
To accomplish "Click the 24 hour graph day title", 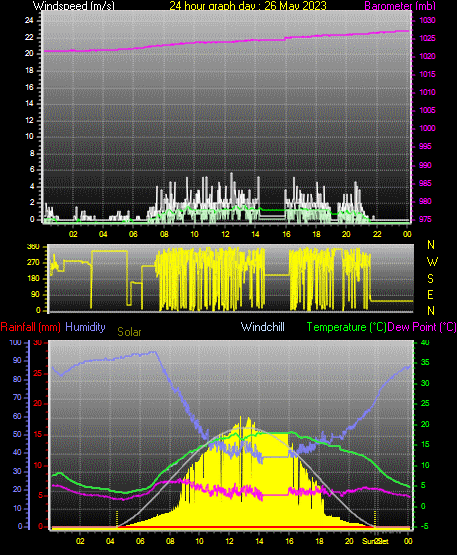I will (x=248, y=6).
